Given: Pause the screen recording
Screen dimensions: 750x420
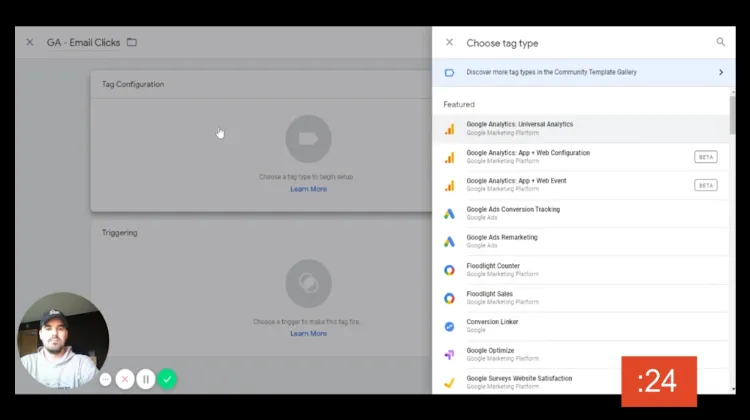Looking at the screenshot, I should (x=146, y=379).
